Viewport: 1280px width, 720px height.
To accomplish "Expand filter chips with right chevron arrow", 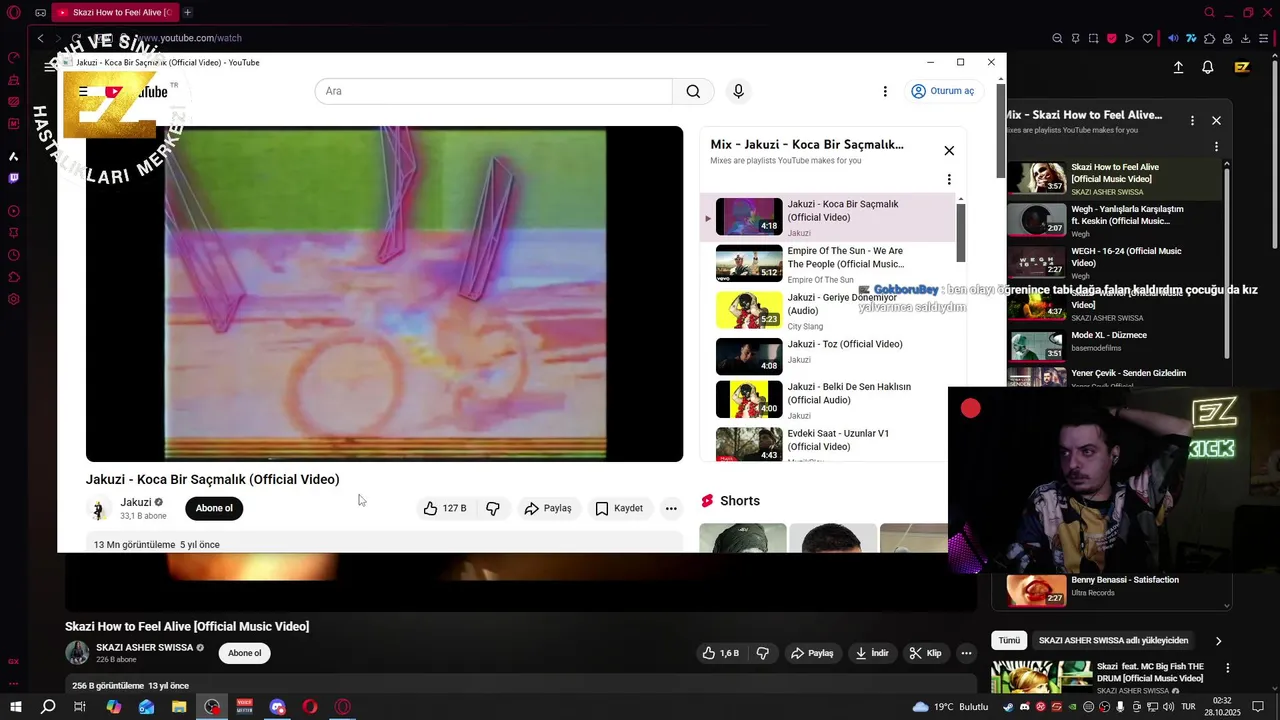I will (1218, 641).
